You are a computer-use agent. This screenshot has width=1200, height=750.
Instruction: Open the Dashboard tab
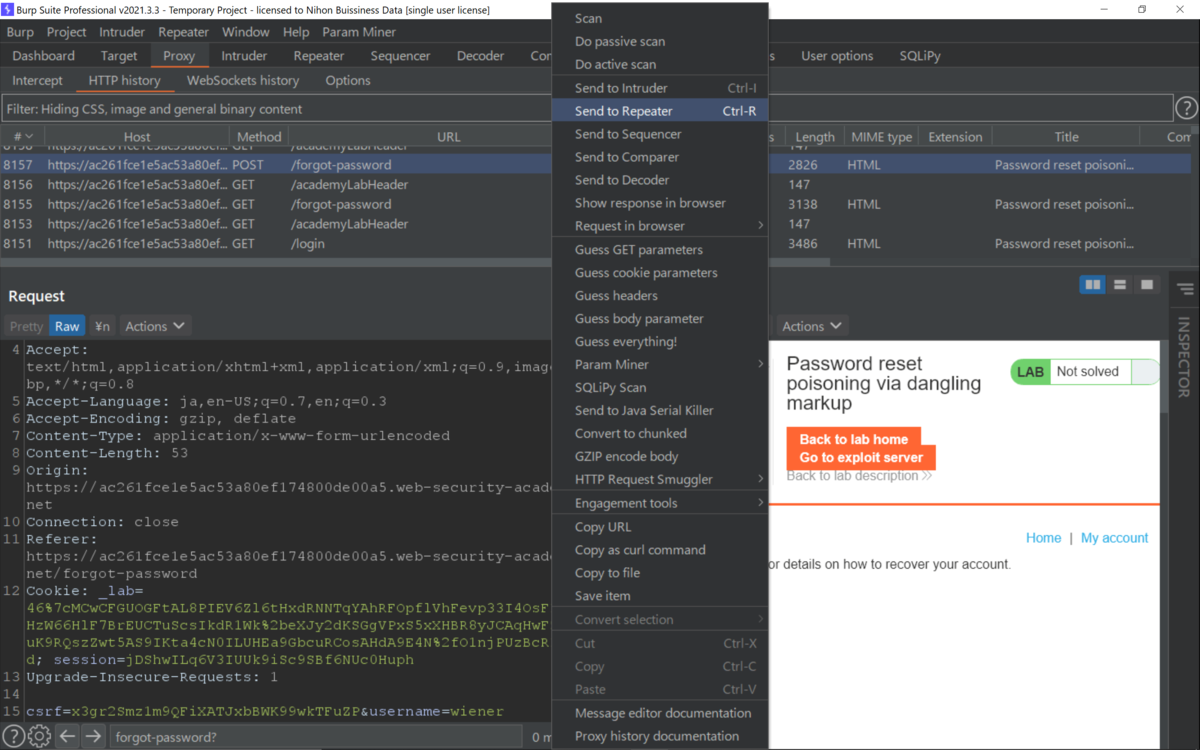pos(44,56)
